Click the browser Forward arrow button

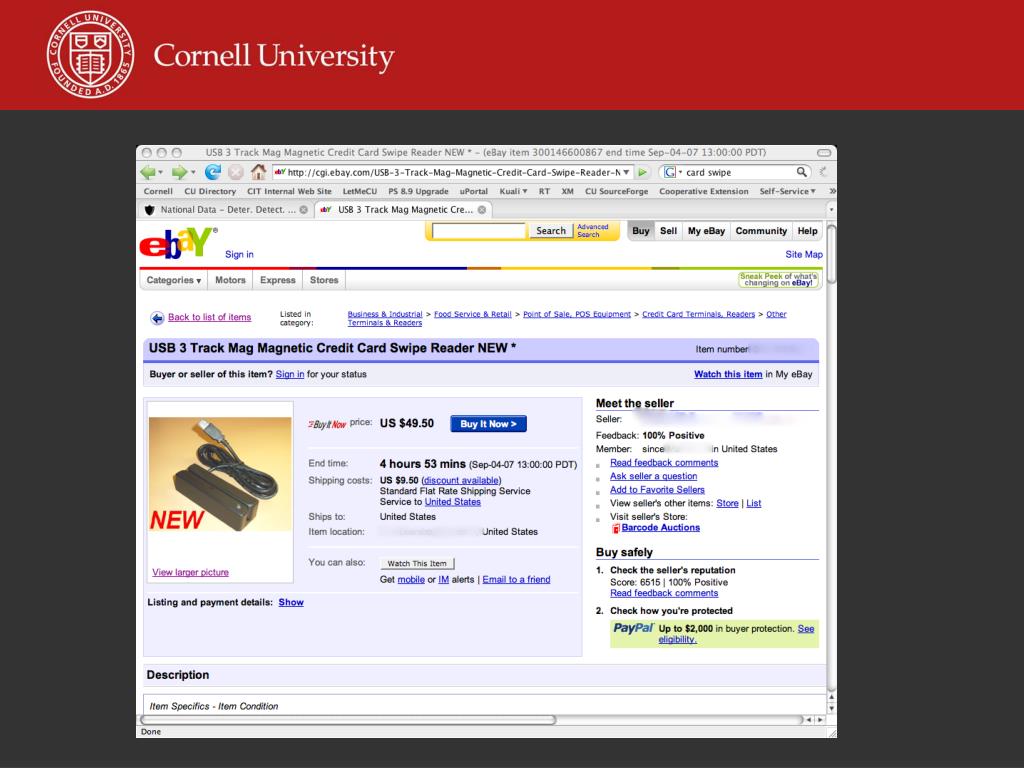tap(179, 172)
